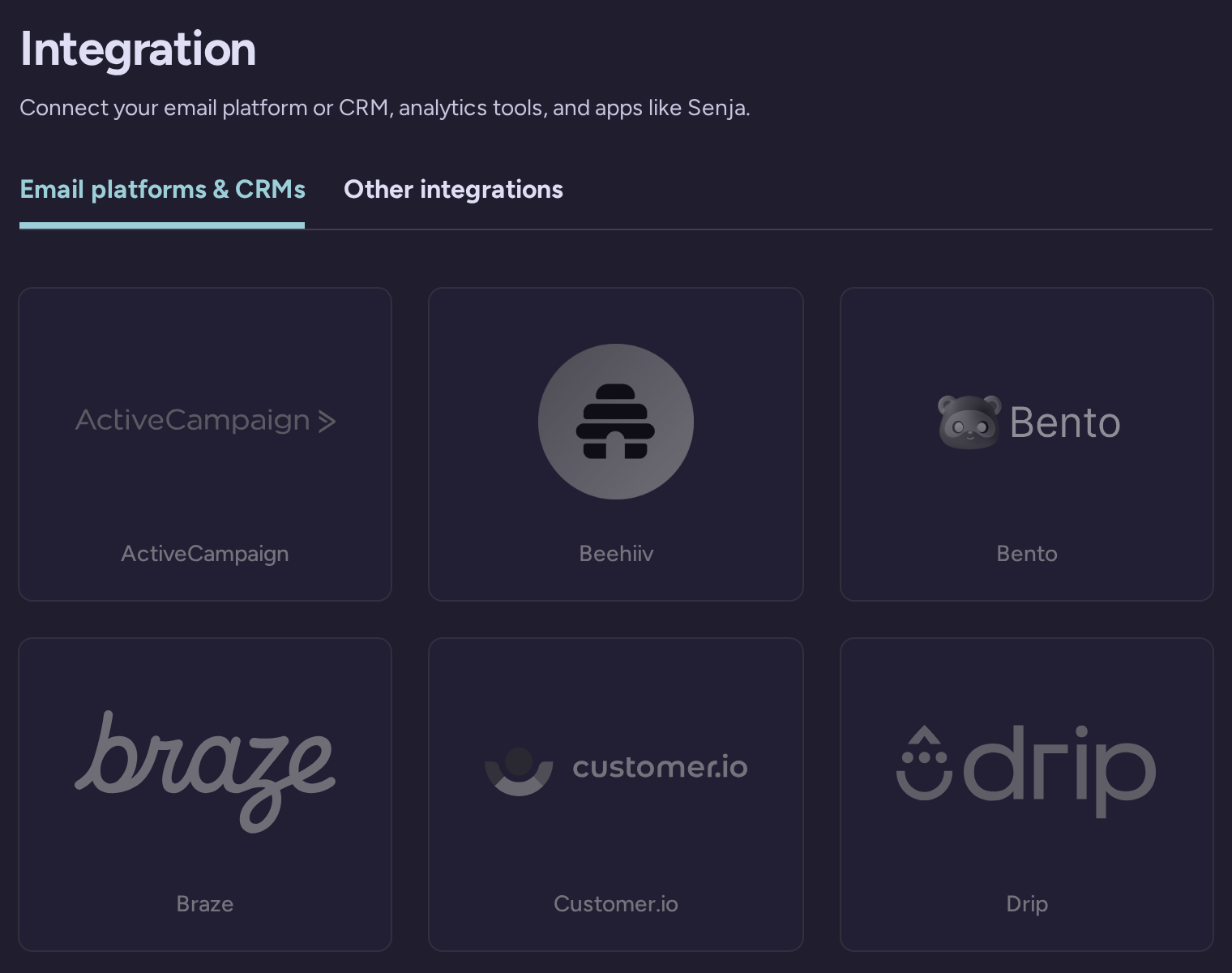The image size is (1232, 973).
Task: Select the ActiveCampaign card label
Action: click(x=205, y=554)
